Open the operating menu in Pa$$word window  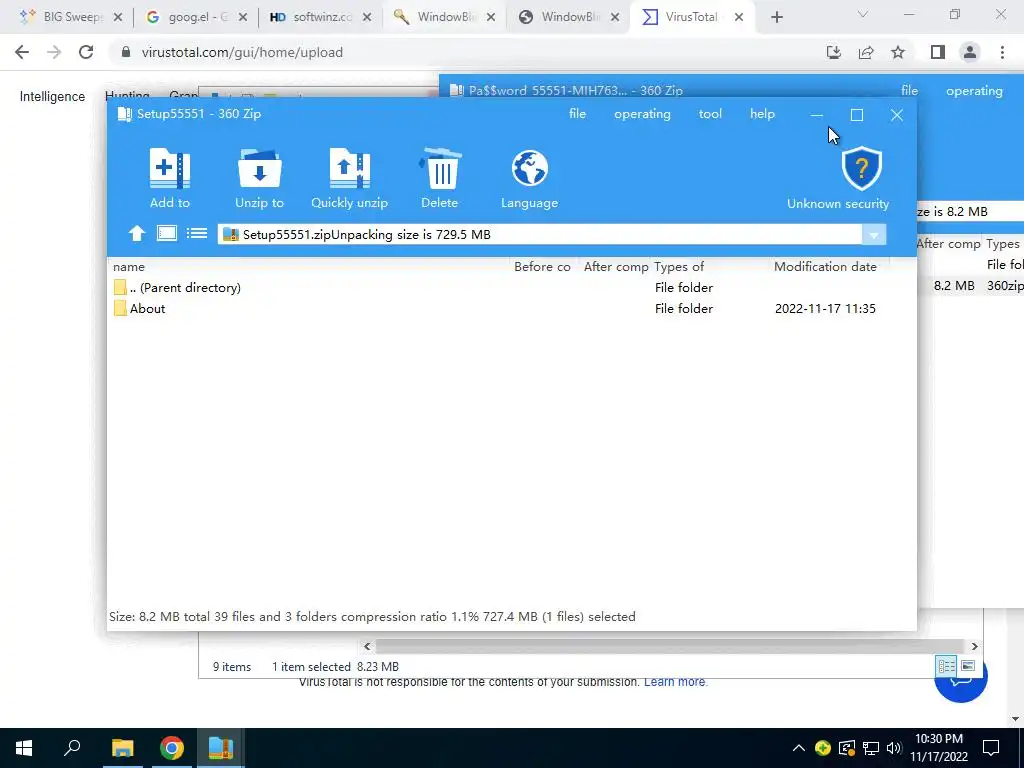tap(974, 91)
